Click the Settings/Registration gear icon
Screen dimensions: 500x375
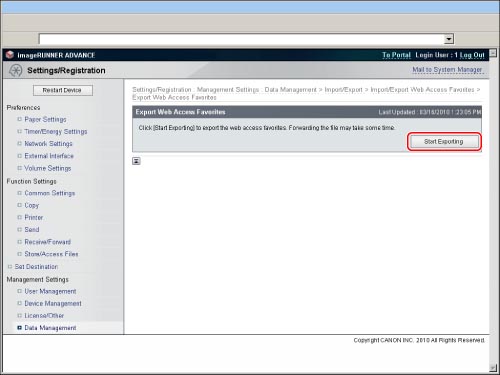click(15, 70)
